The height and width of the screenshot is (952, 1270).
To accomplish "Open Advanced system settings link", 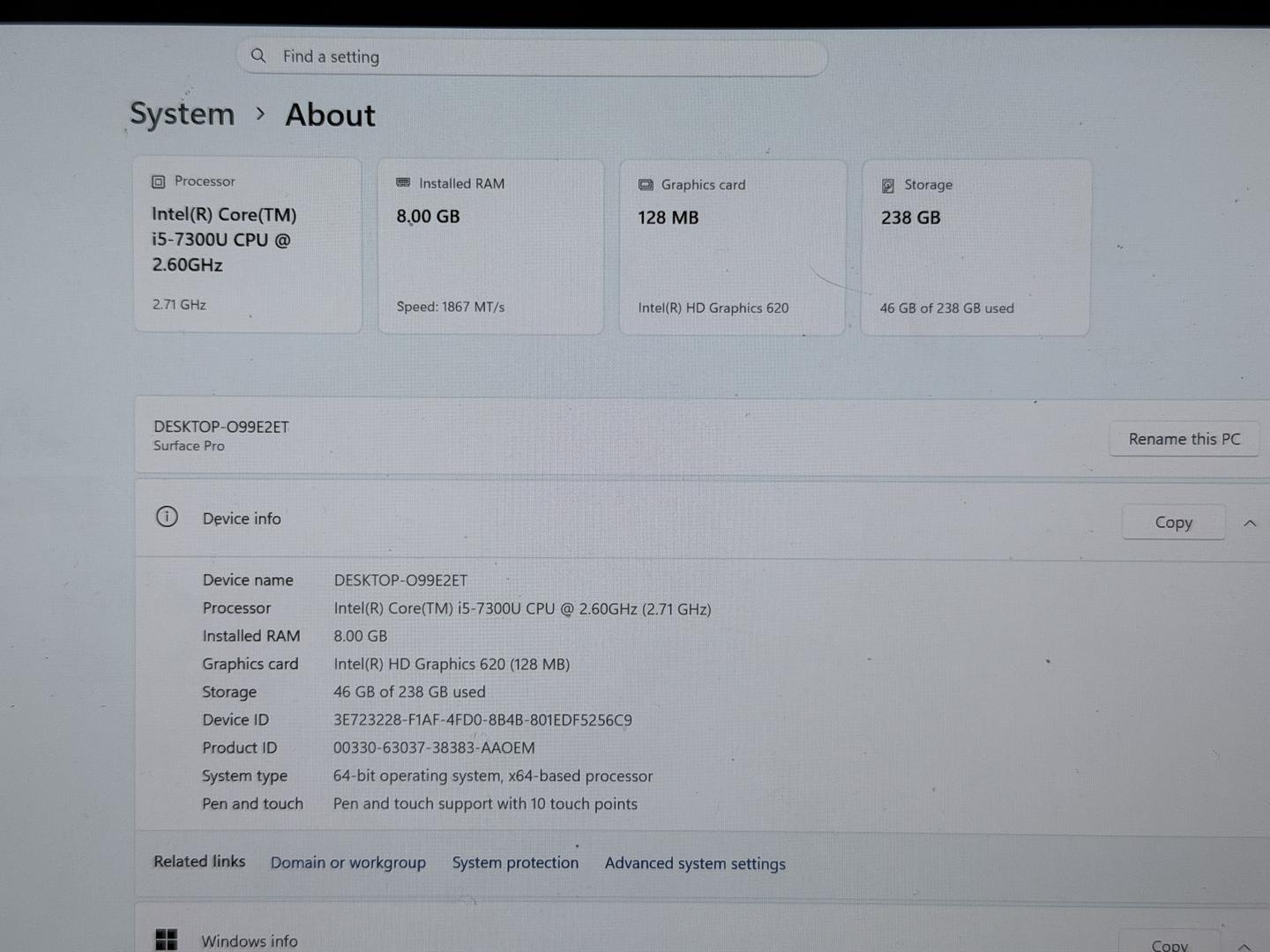I will (x=695, y=863).
